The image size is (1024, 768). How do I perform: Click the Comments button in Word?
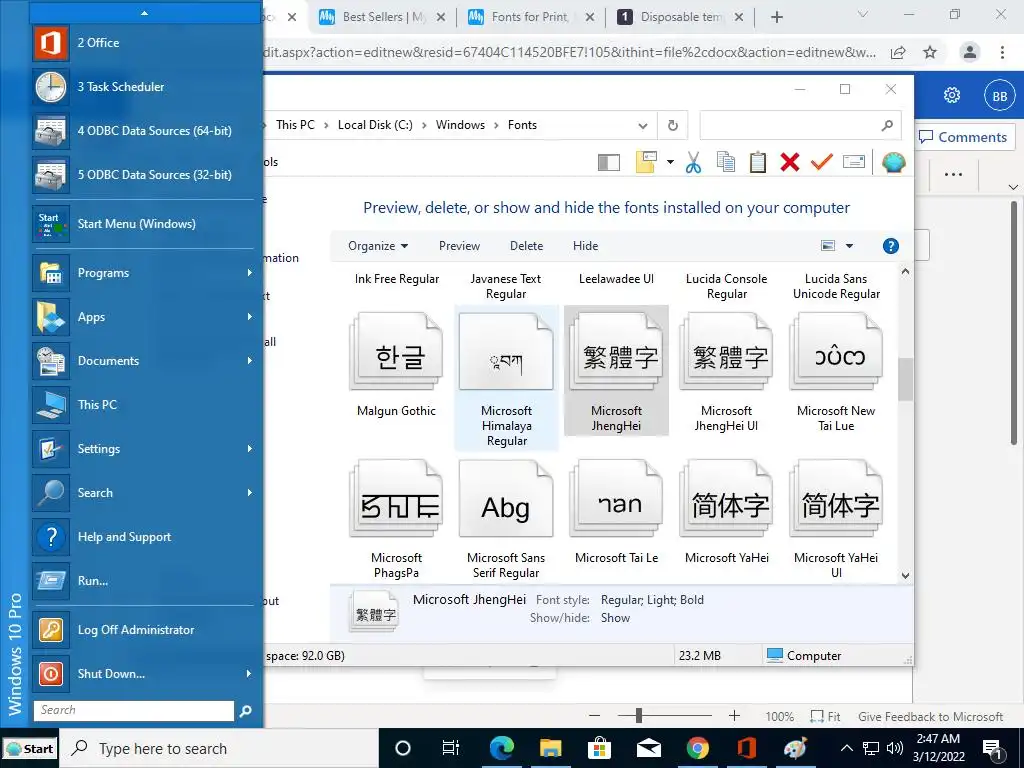[x=964, y=137]
